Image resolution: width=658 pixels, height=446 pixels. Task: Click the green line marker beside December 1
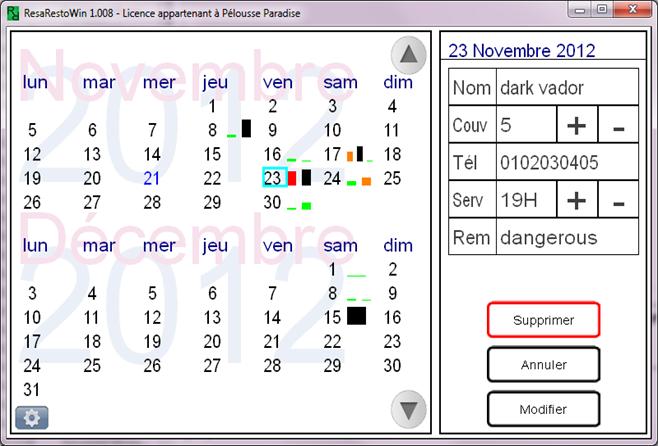pyautogui.click(x=357, y=276)
